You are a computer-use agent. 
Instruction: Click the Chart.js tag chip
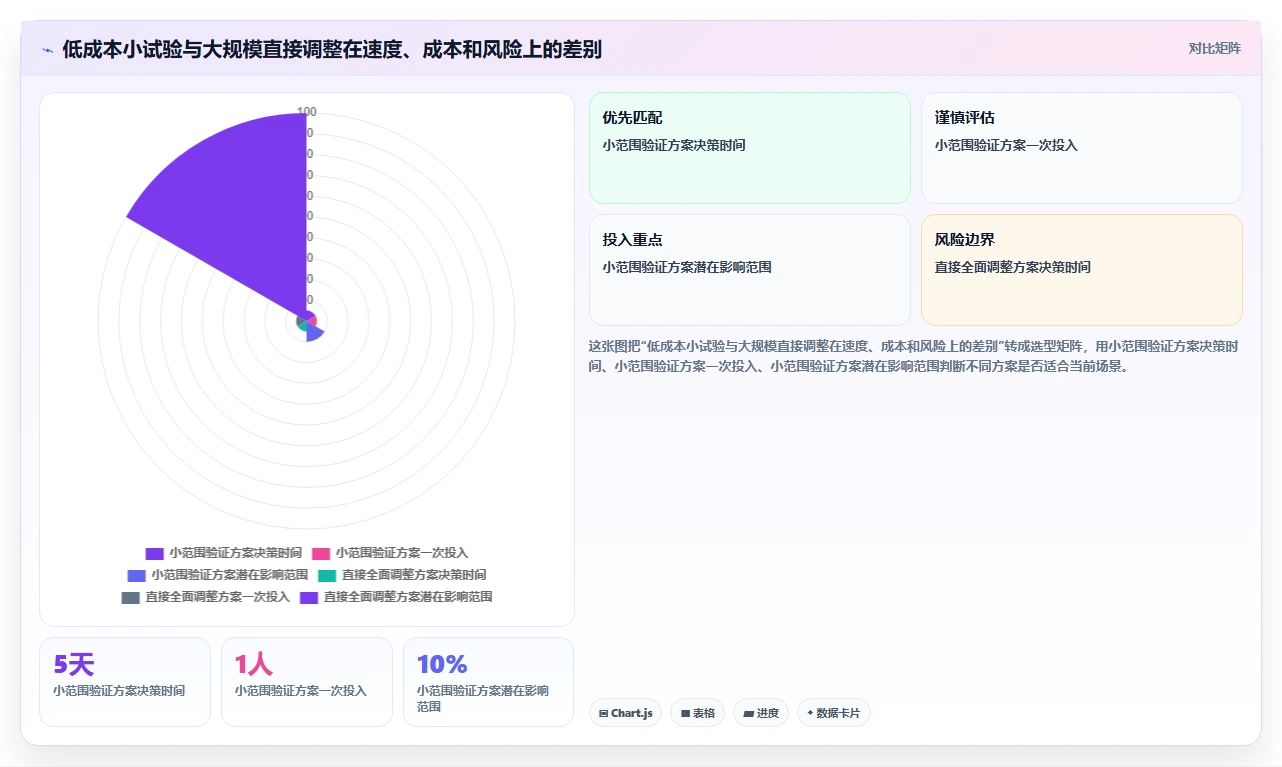pos(625,713)
